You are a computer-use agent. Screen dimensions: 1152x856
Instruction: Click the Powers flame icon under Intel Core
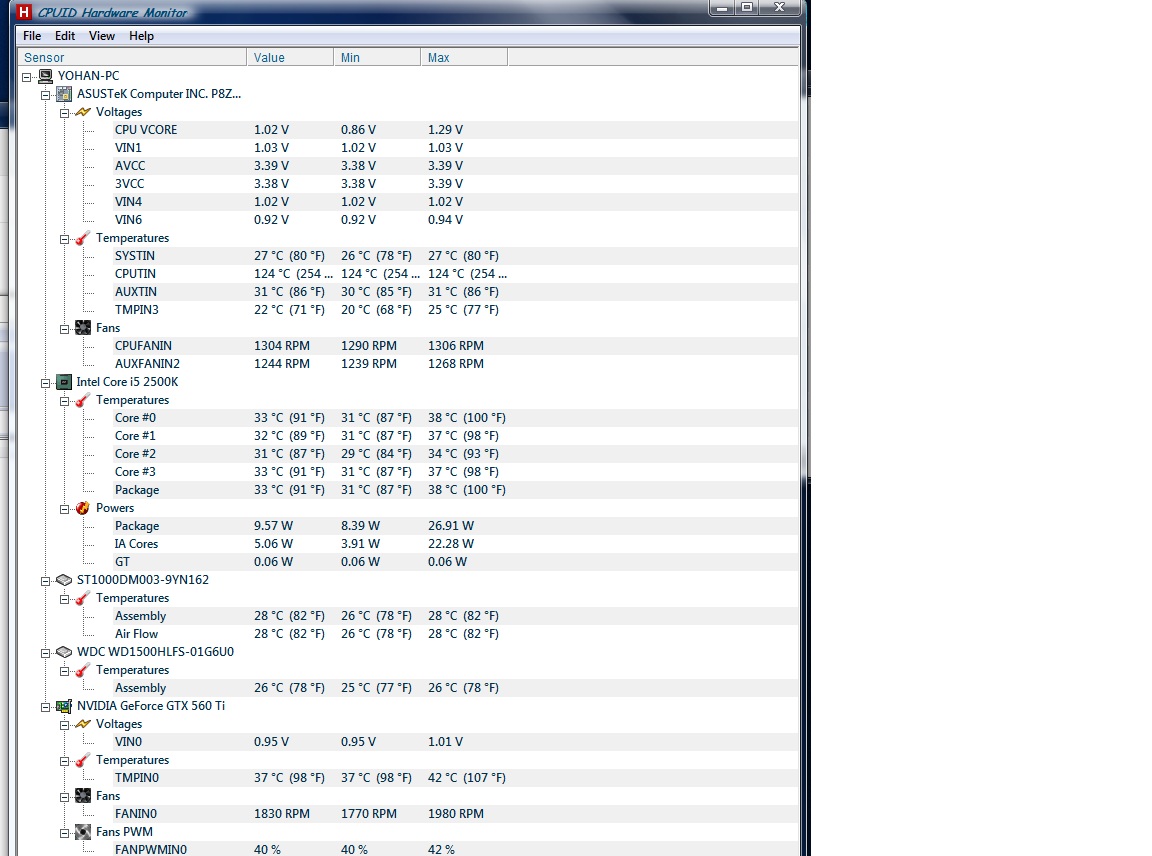tap(83, 508)
